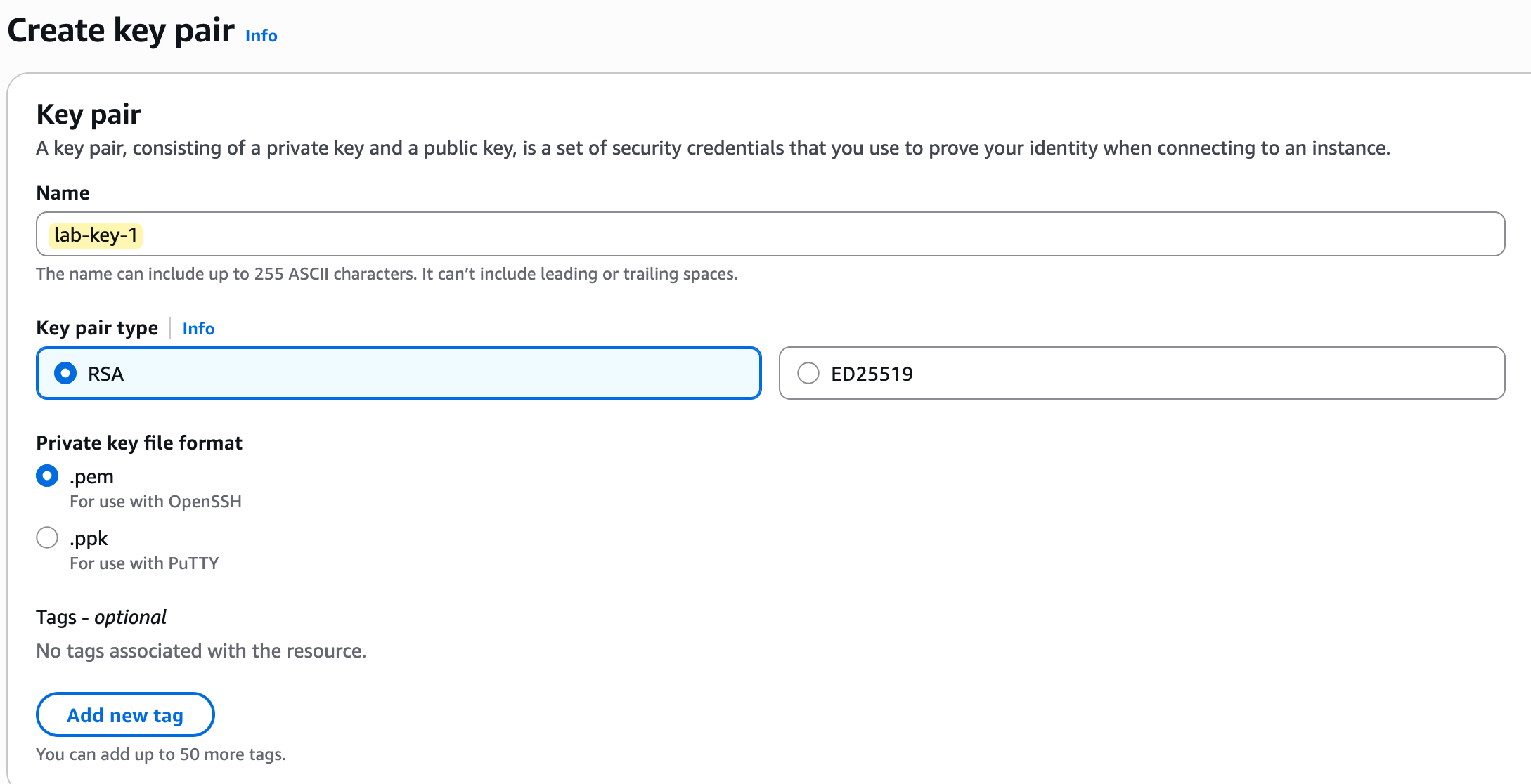Screen dimensions: 1531x784
Task: Click the .ppk label text
Action: pyautogui.click(x=89, y=538)
